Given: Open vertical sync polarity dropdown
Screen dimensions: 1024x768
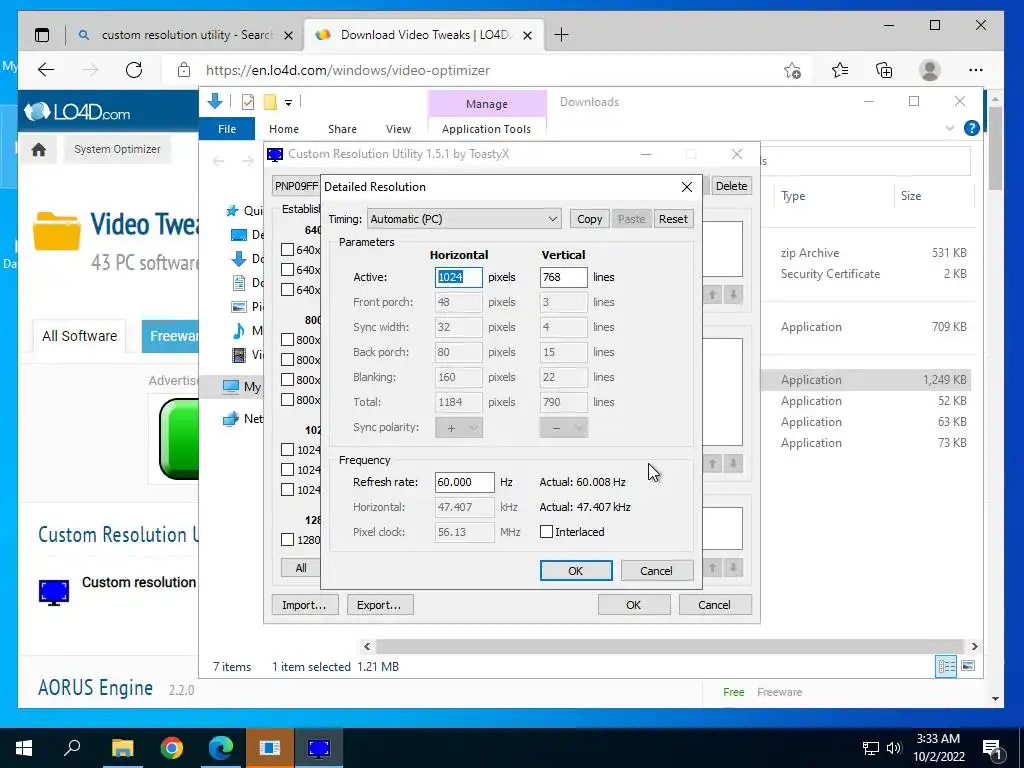Looking at the screenshot, I should pyautogui.click(x=563, y=428).
